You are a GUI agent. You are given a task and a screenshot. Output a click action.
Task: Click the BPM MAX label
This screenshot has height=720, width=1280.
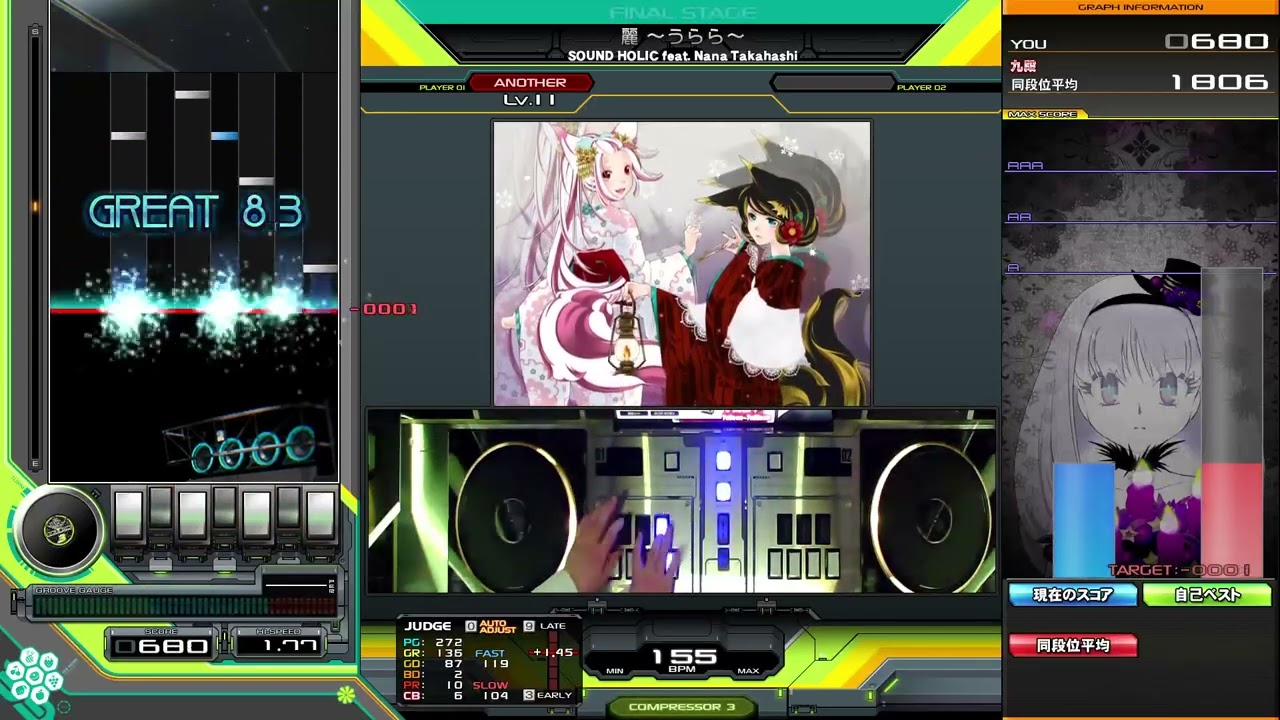748,670
